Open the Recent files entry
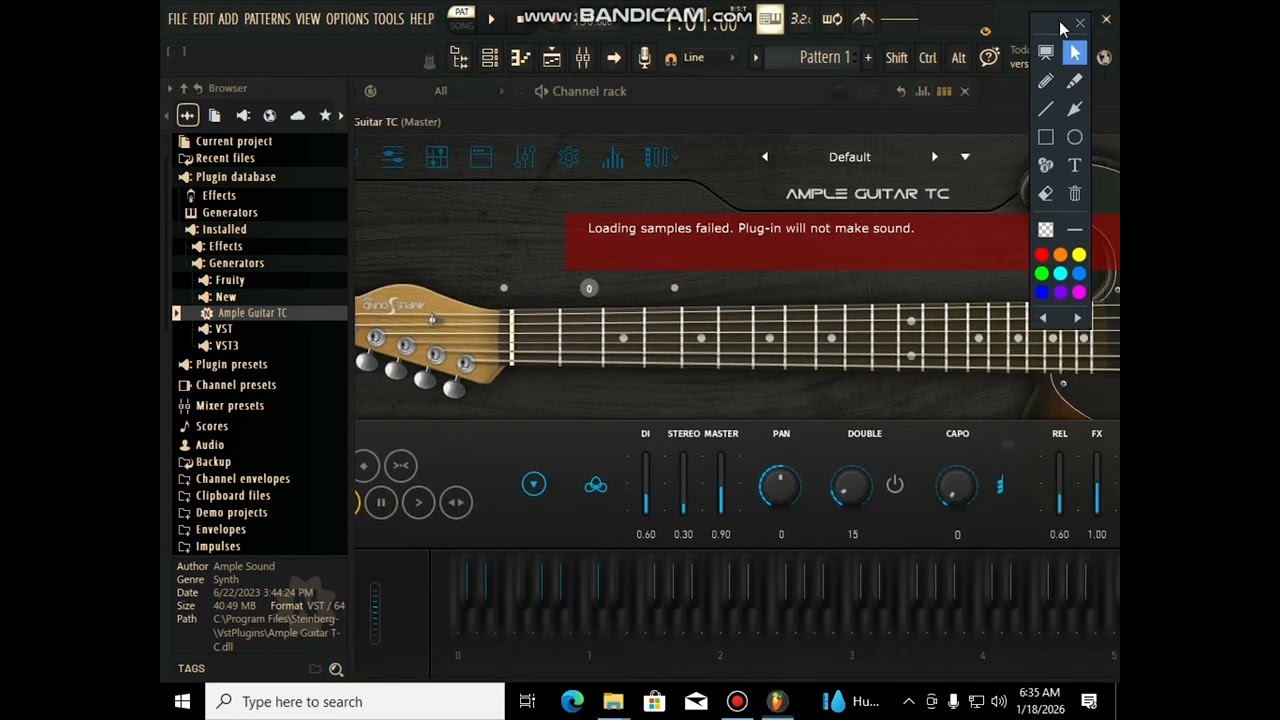The image size is (1280, 720). pyautogui.click(x=225, y=158)
